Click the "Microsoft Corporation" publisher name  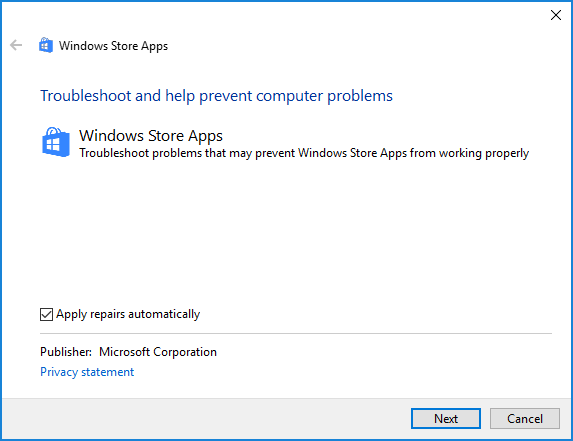(x=158, y=352)
